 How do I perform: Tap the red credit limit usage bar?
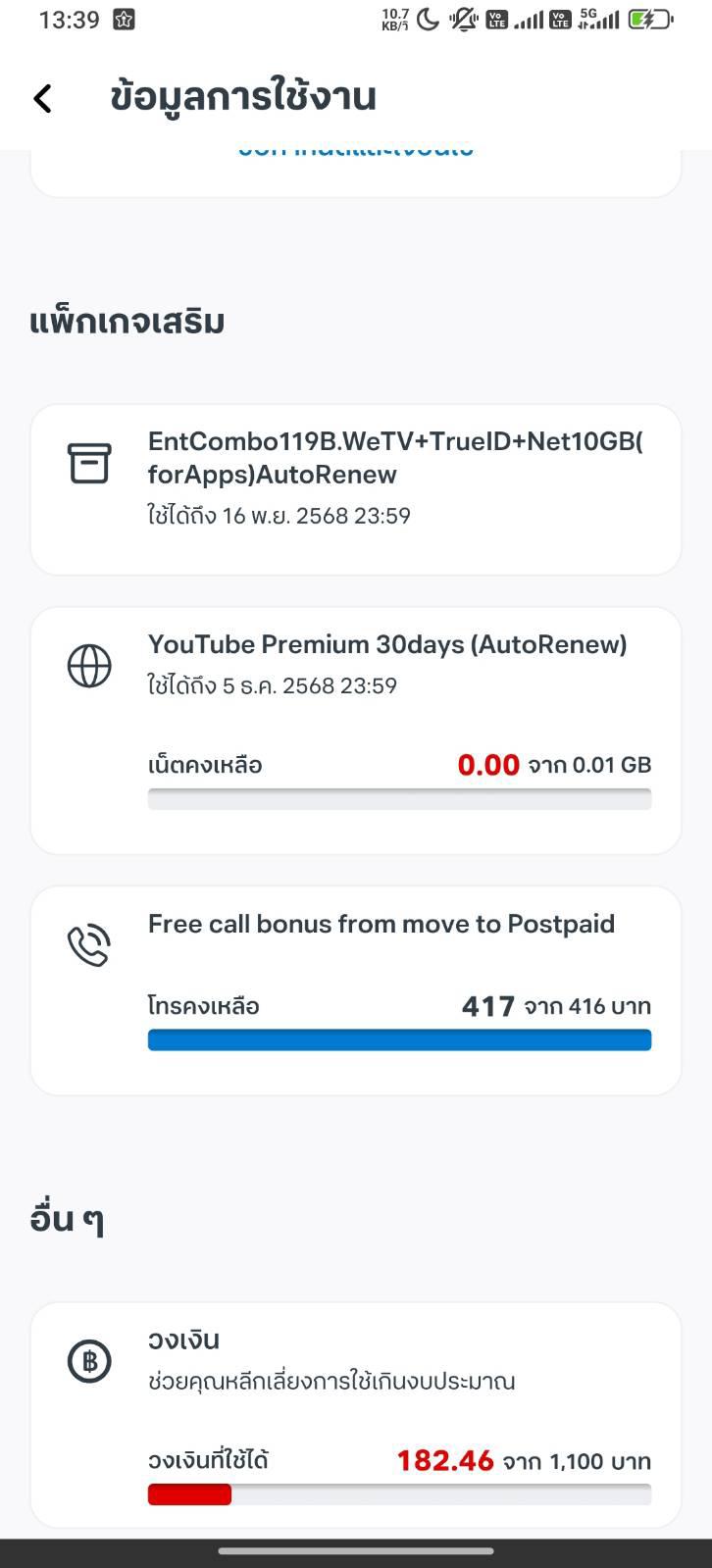(x=190, y=1494)
